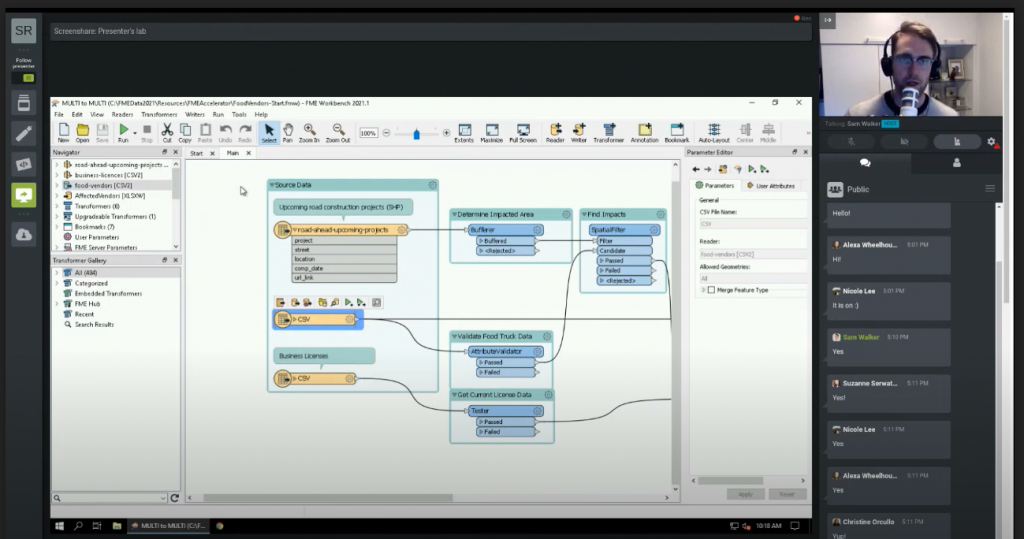The image size is (1024, 539).
Task: Collapse the Validate Food Truck Data bookmark
Action: point(455,336)
